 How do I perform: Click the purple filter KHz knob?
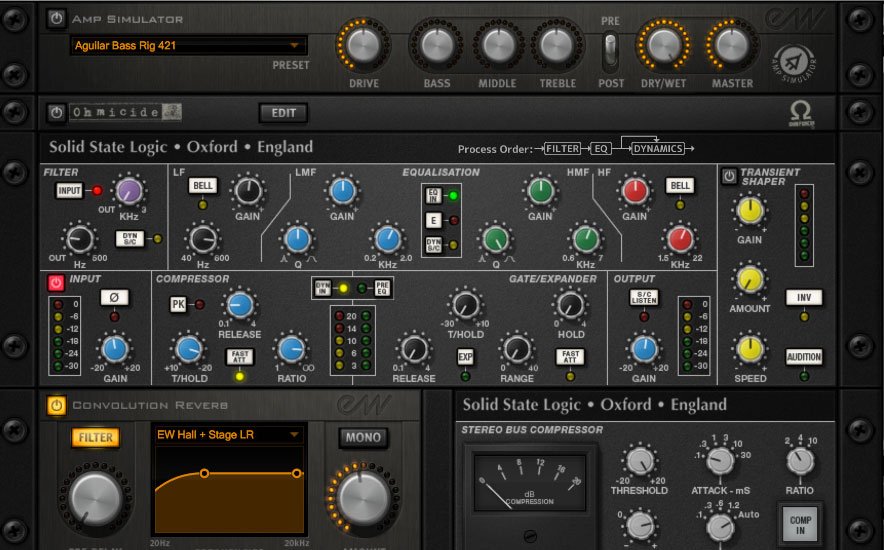click(129, 191)
